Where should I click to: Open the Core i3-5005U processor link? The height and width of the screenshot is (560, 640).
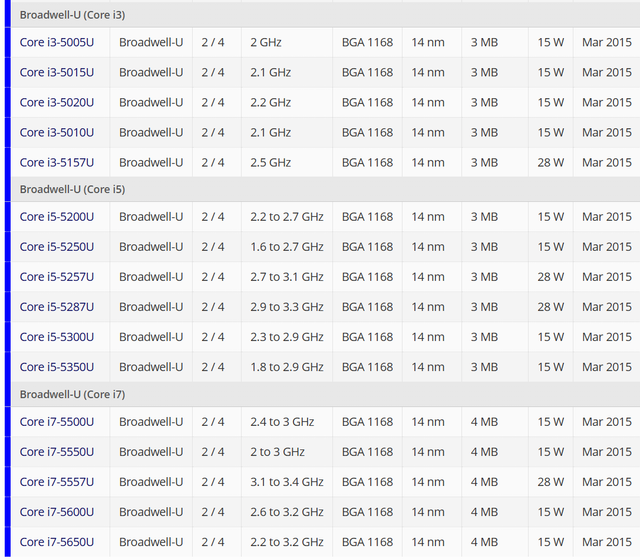point(57,42)
